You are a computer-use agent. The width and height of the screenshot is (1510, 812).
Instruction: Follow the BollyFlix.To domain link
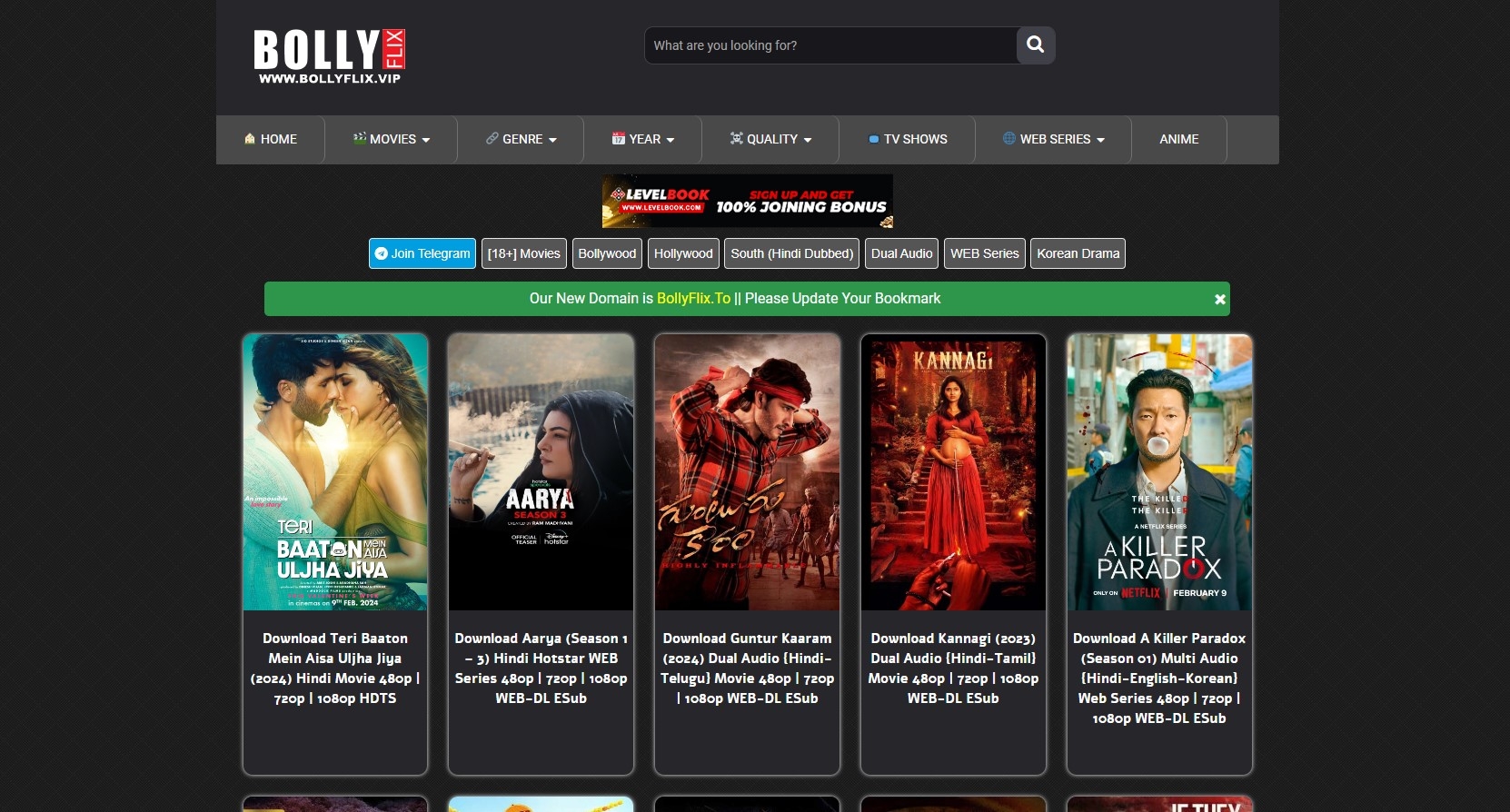coord(693,299)
